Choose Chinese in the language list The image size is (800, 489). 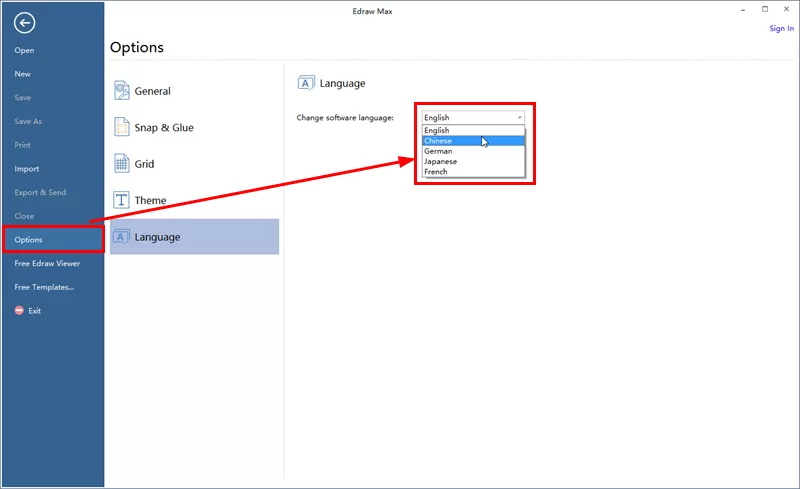click(x=473, y=141)
